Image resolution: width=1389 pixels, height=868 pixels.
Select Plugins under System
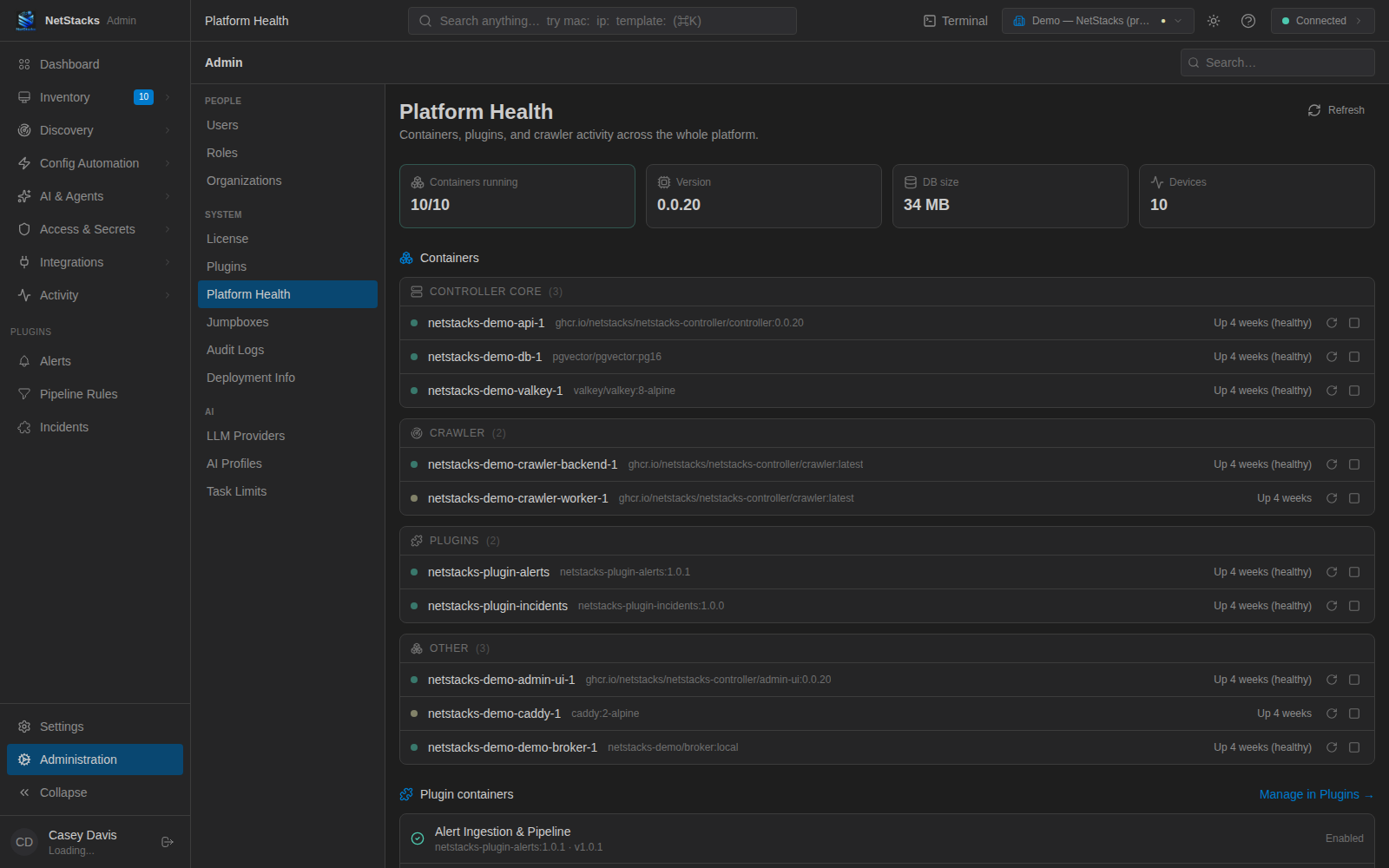click(287, 266)
